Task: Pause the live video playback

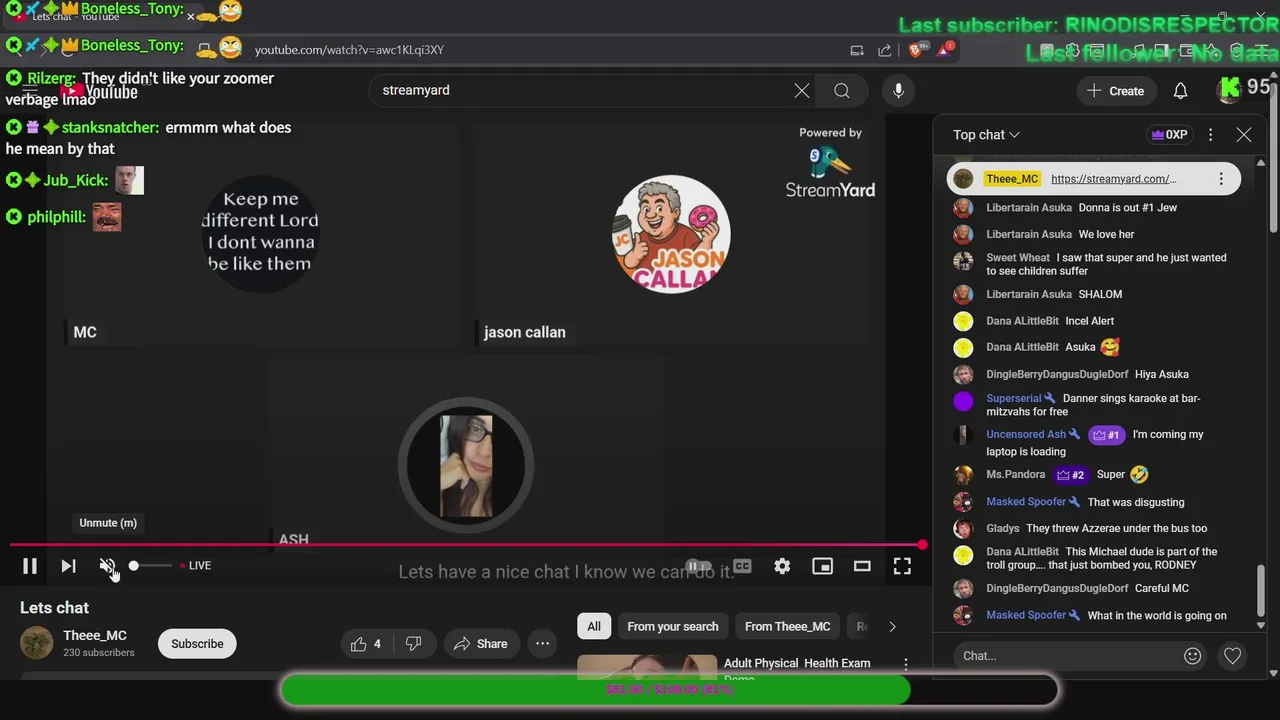Action: point(30,566)
